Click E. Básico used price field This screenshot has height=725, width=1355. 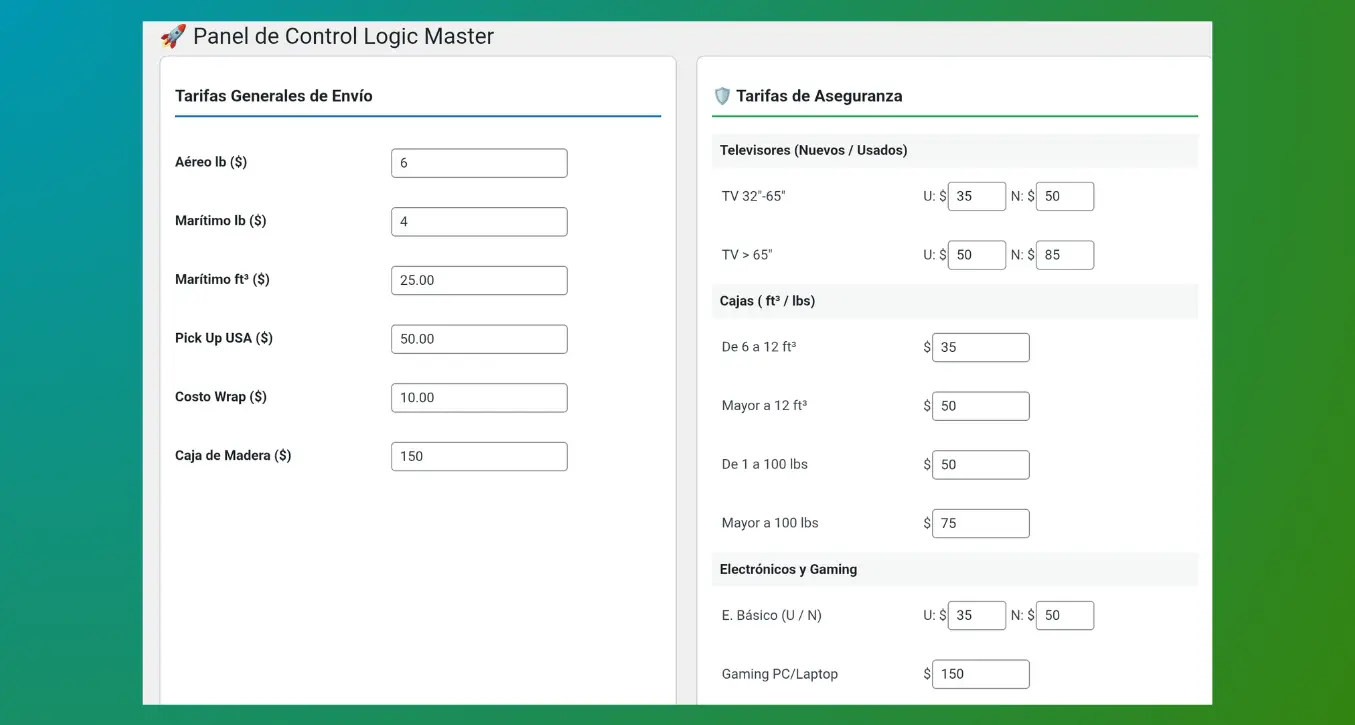(976, 615)
